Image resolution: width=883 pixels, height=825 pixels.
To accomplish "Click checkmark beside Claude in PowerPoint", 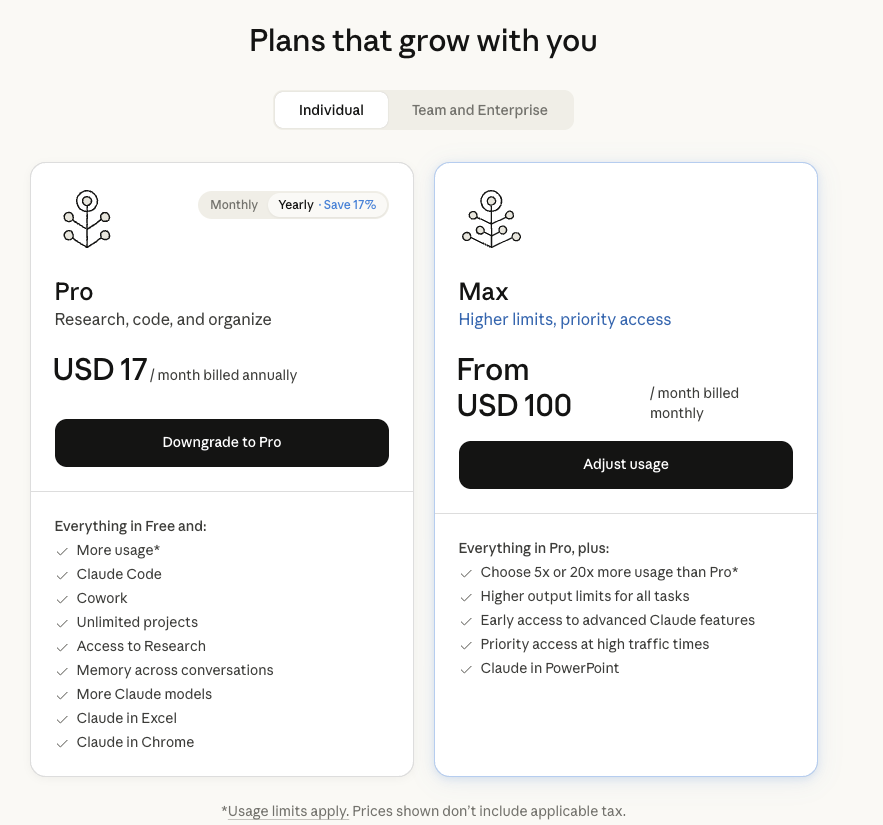I will coord(466,669).
